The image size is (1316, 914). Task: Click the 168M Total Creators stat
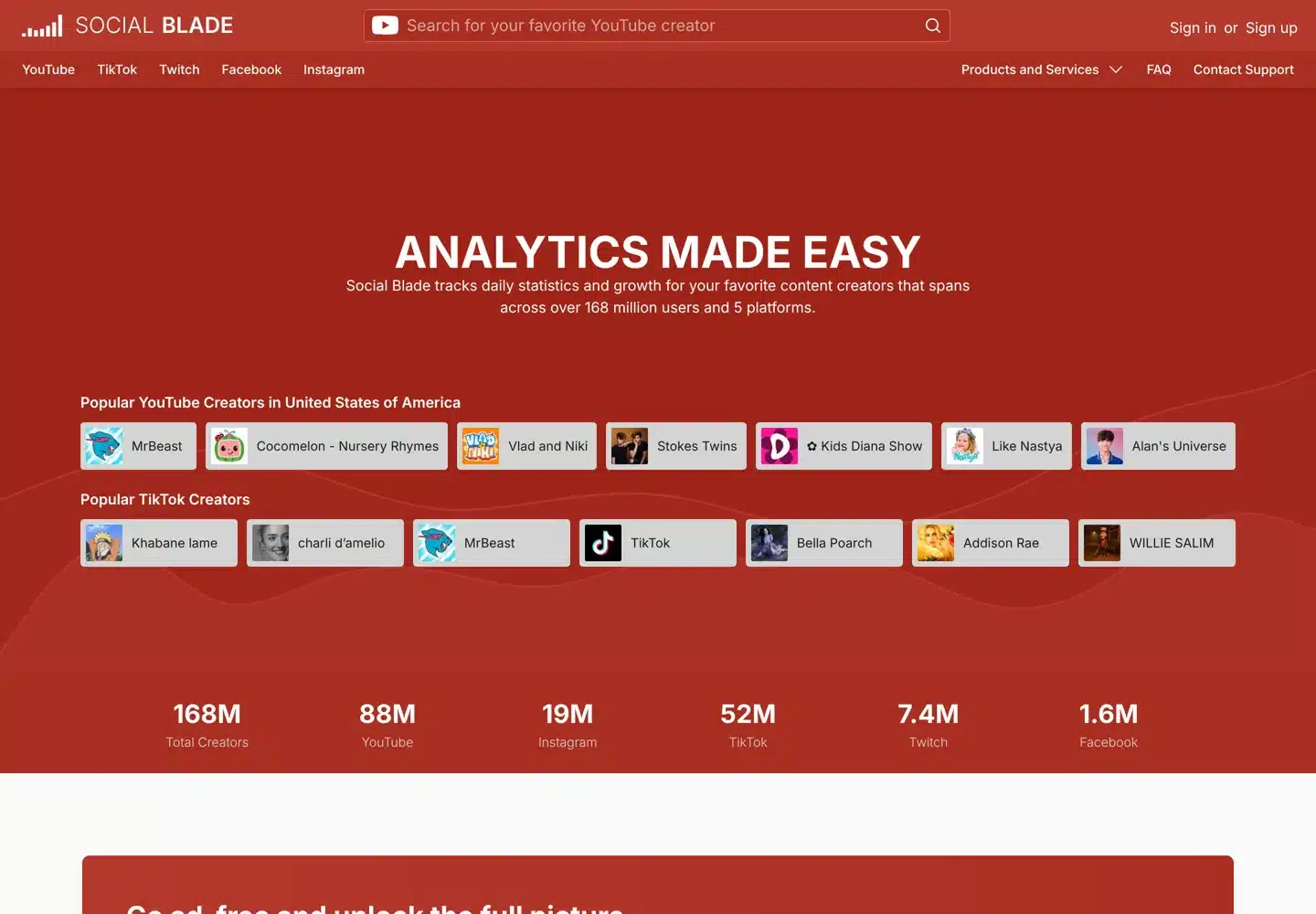tap(207, 725)
